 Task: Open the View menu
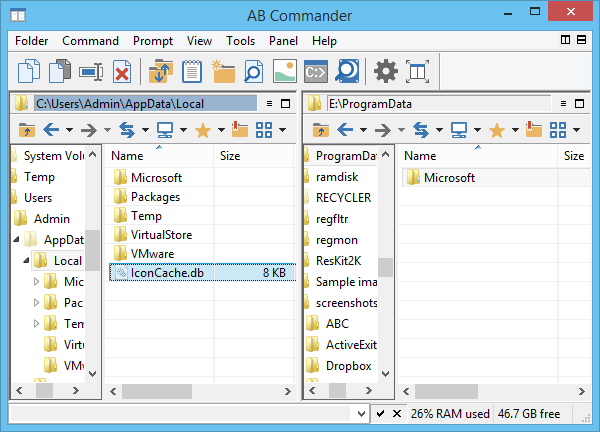199,41
